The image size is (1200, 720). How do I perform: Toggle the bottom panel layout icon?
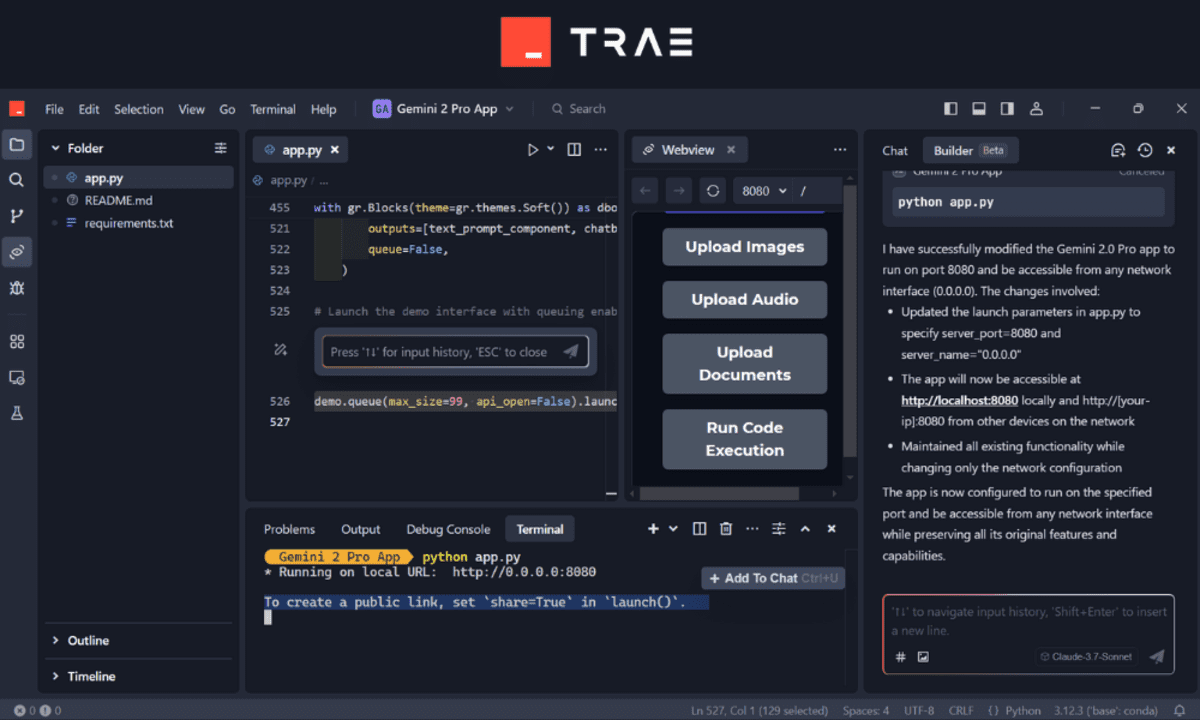pos(979,109)
